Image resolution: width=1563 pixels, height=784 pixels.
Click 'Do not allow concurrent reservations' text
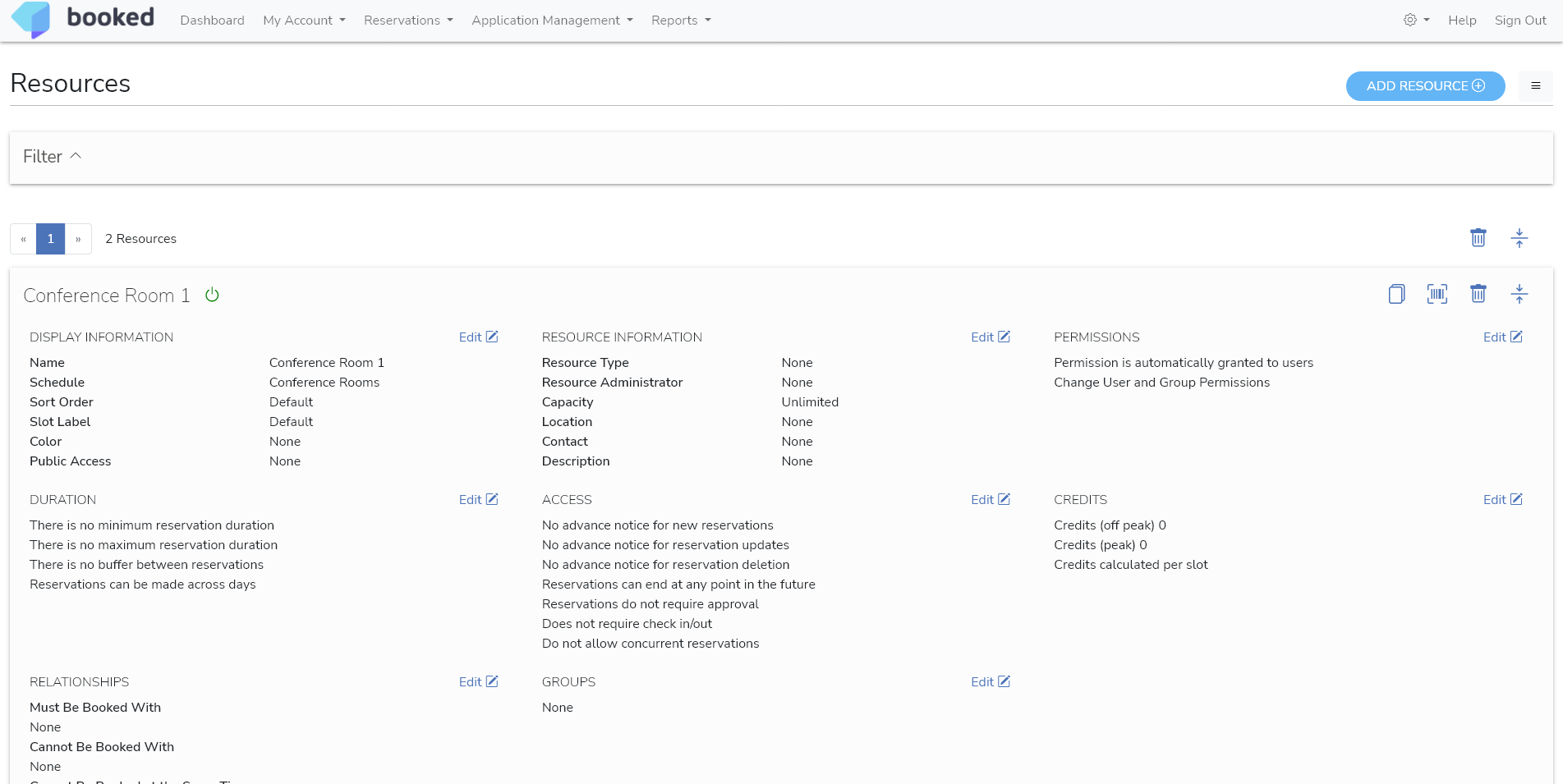click(650, 644)
